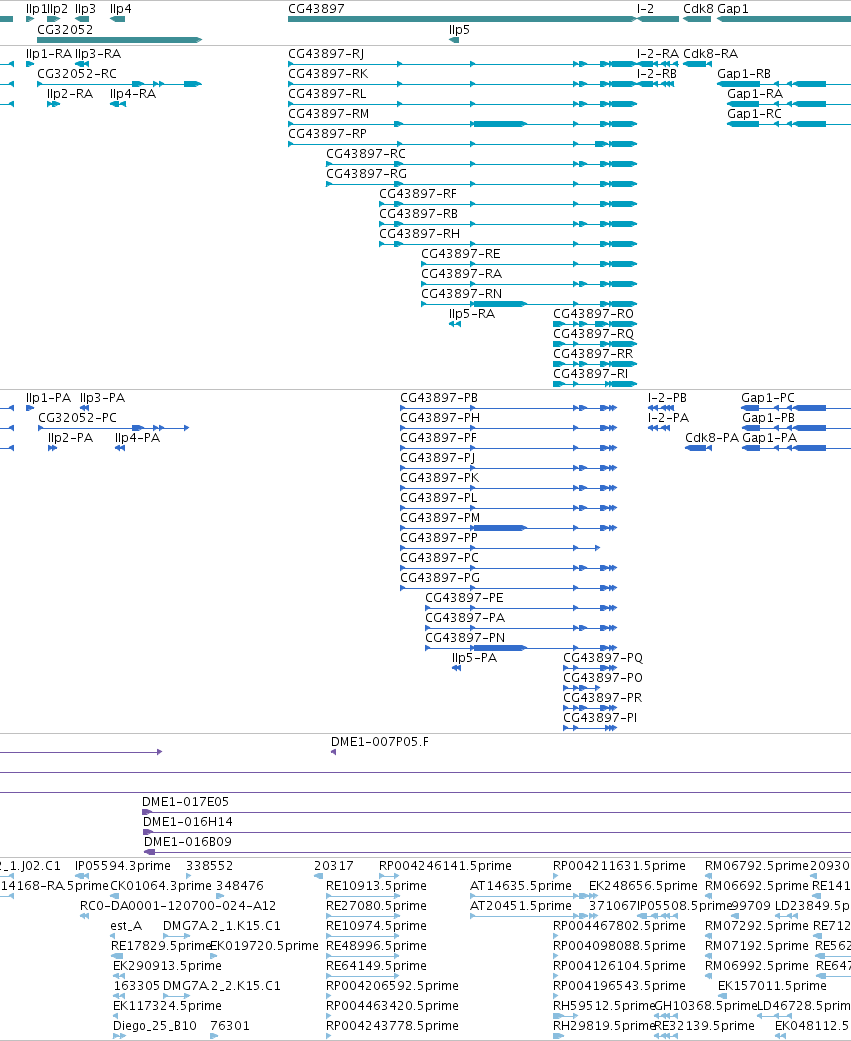Click the CG43897-RG transcript label

tap(366, 173)
